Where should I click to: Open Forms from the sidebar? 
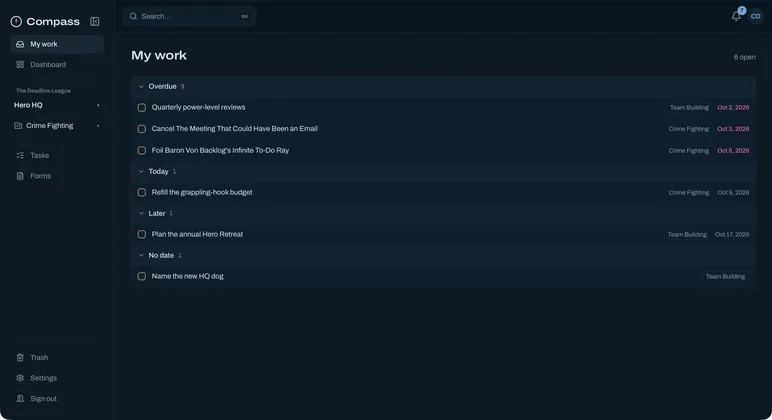[x=57, y=176]
